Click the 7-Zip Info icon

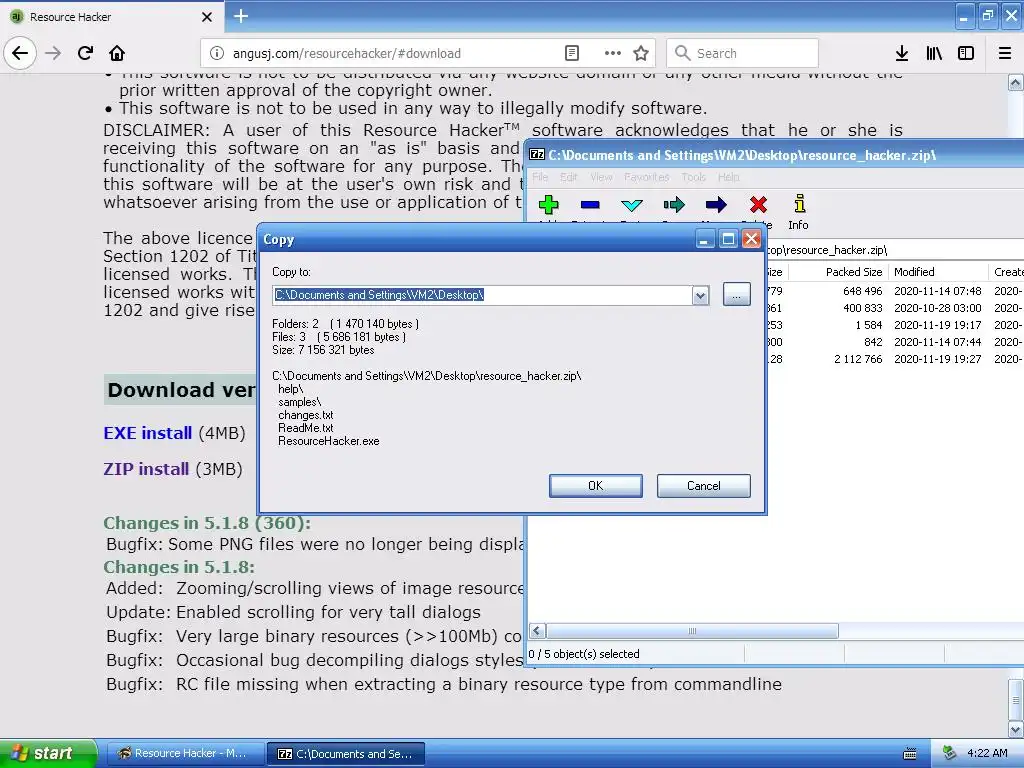799,204
